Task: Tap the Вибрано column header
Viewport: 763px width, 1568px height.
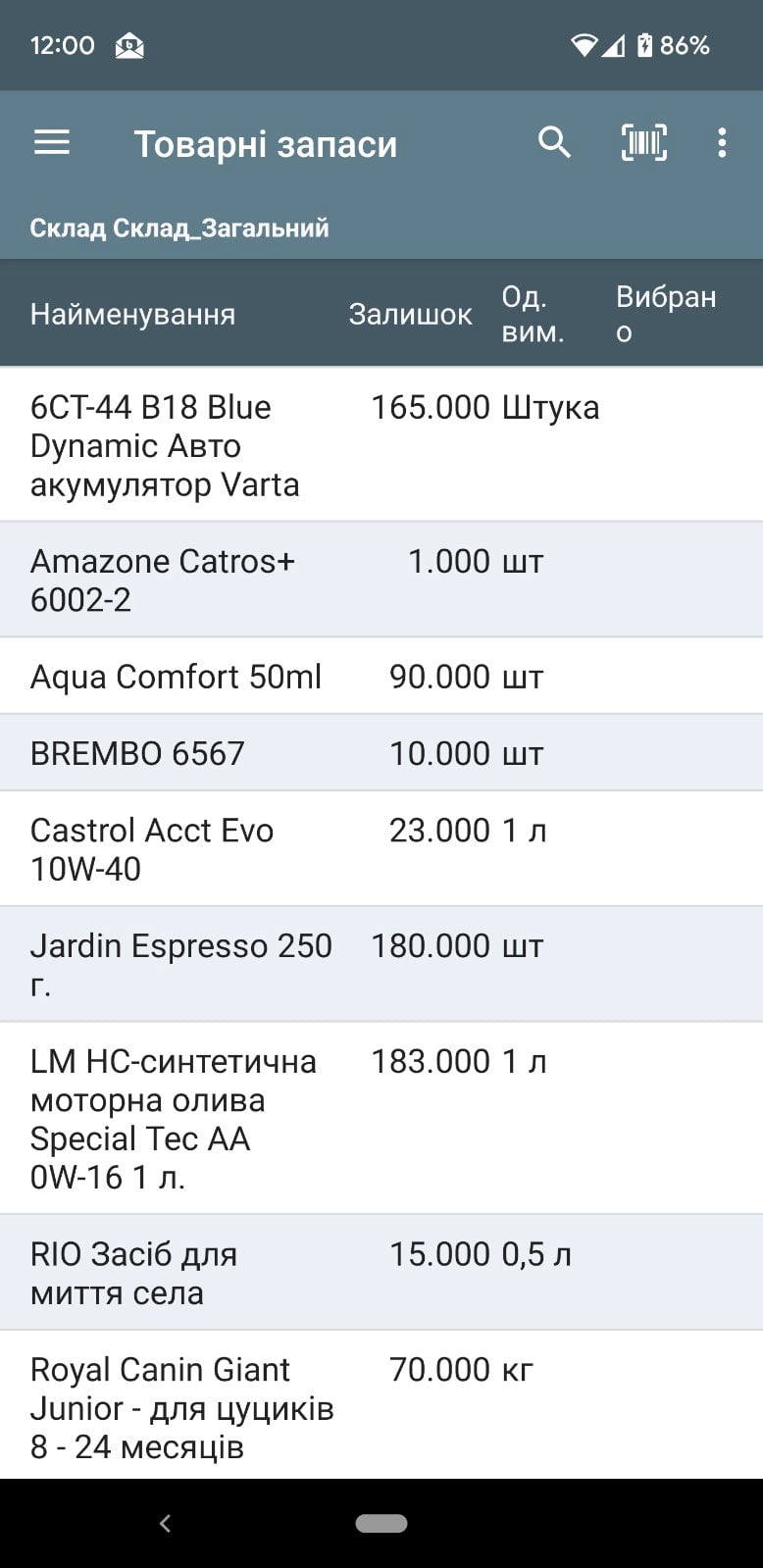Action: coord(666,314)
